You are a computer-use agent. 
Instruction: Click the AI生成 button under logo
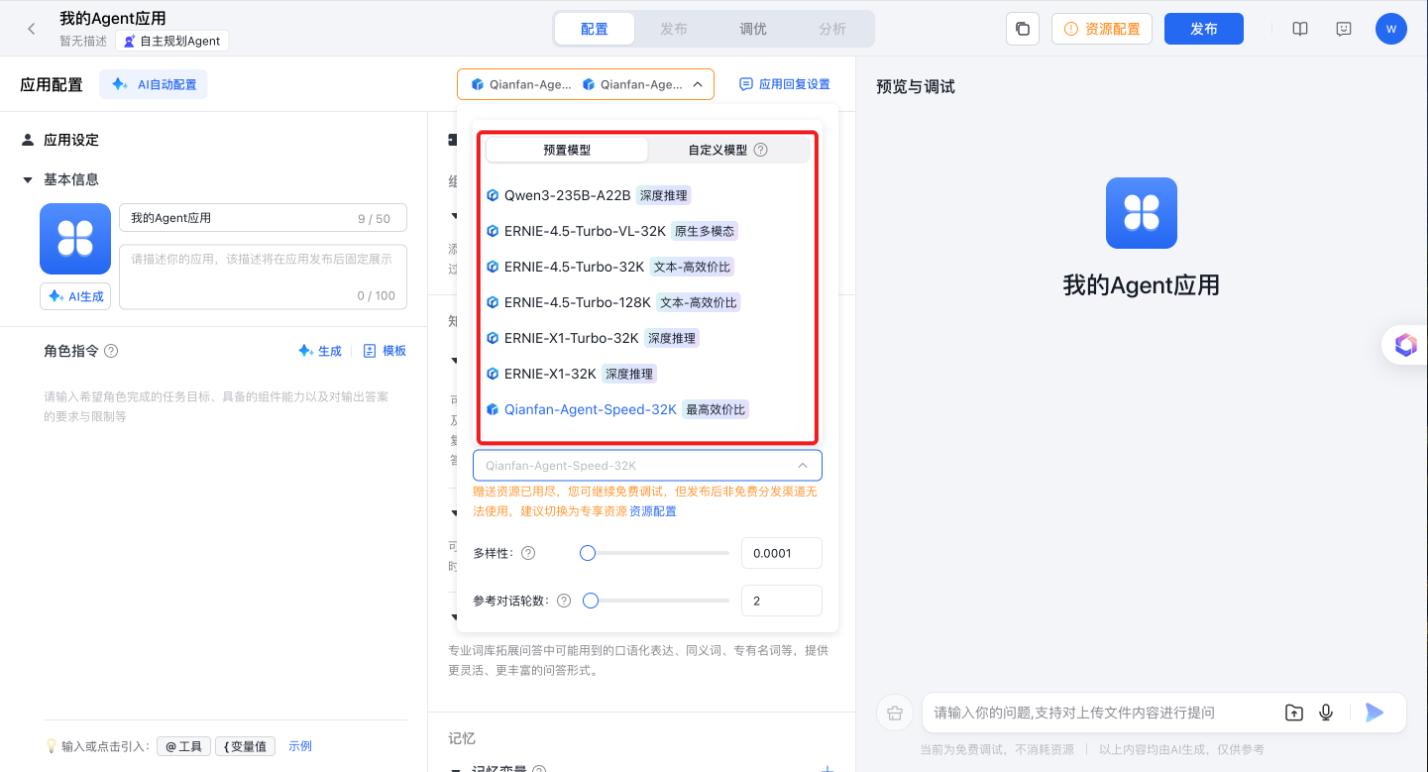(75, 297)
